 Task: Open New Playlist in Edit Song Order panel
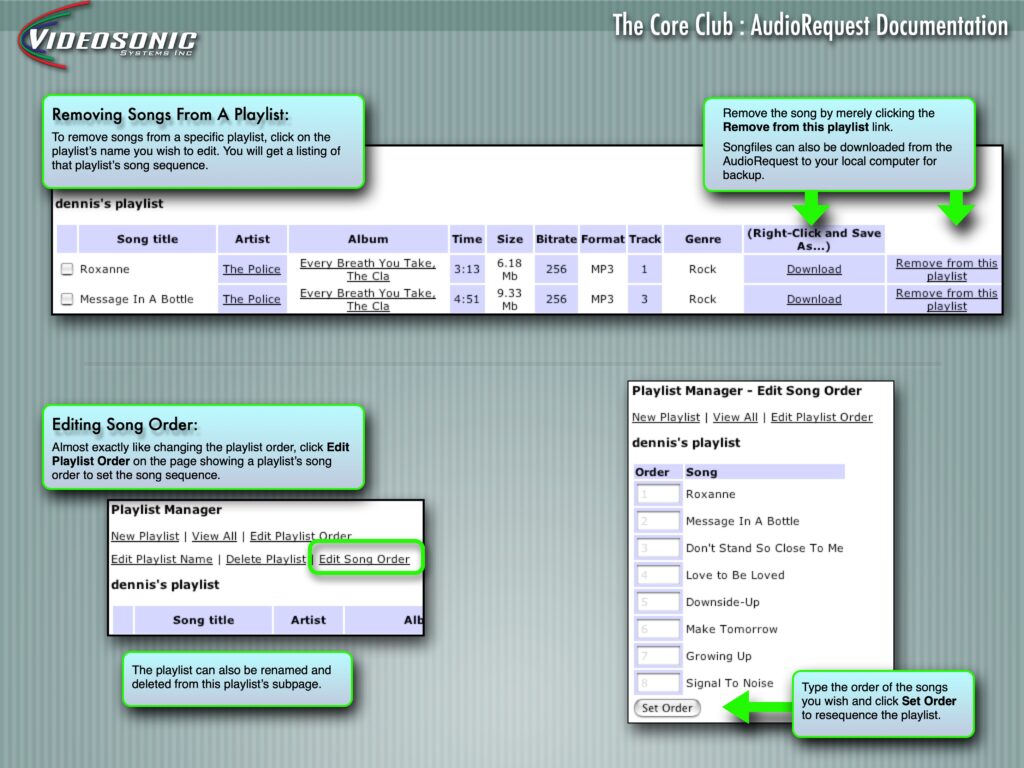click(665, 417)
